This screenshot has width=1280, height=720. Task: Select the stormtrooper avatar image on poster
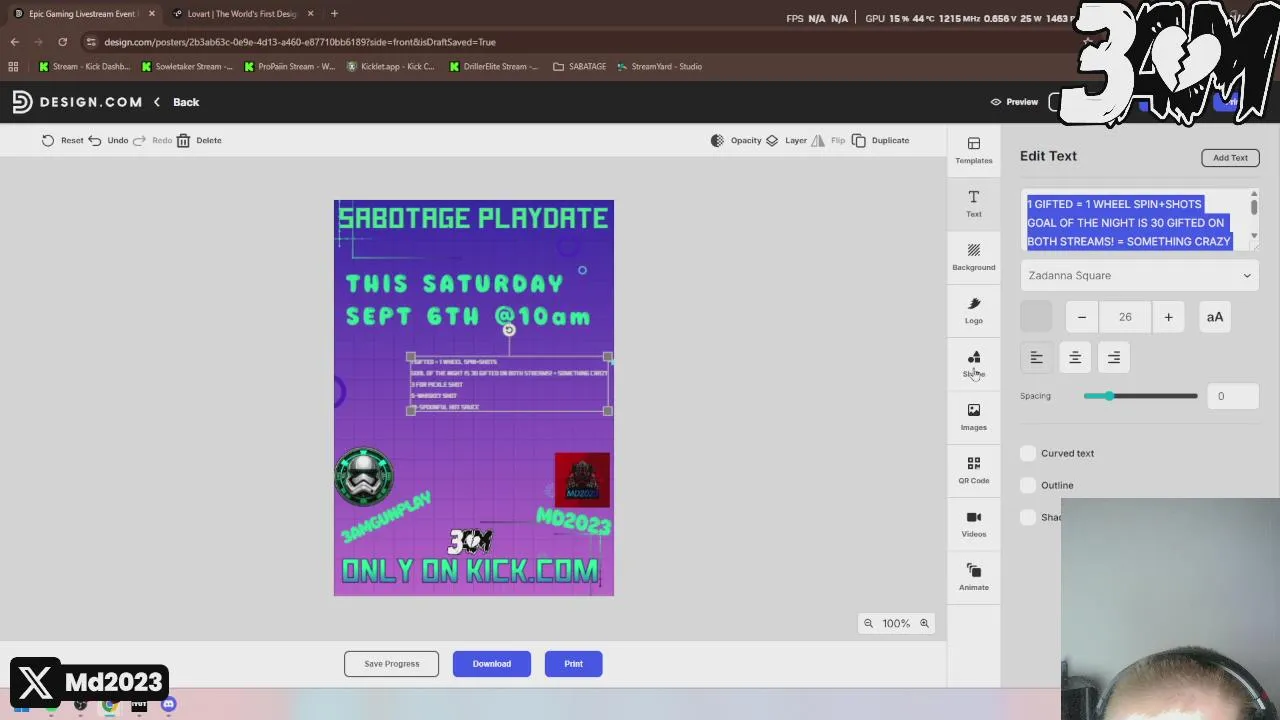(364, 478)
